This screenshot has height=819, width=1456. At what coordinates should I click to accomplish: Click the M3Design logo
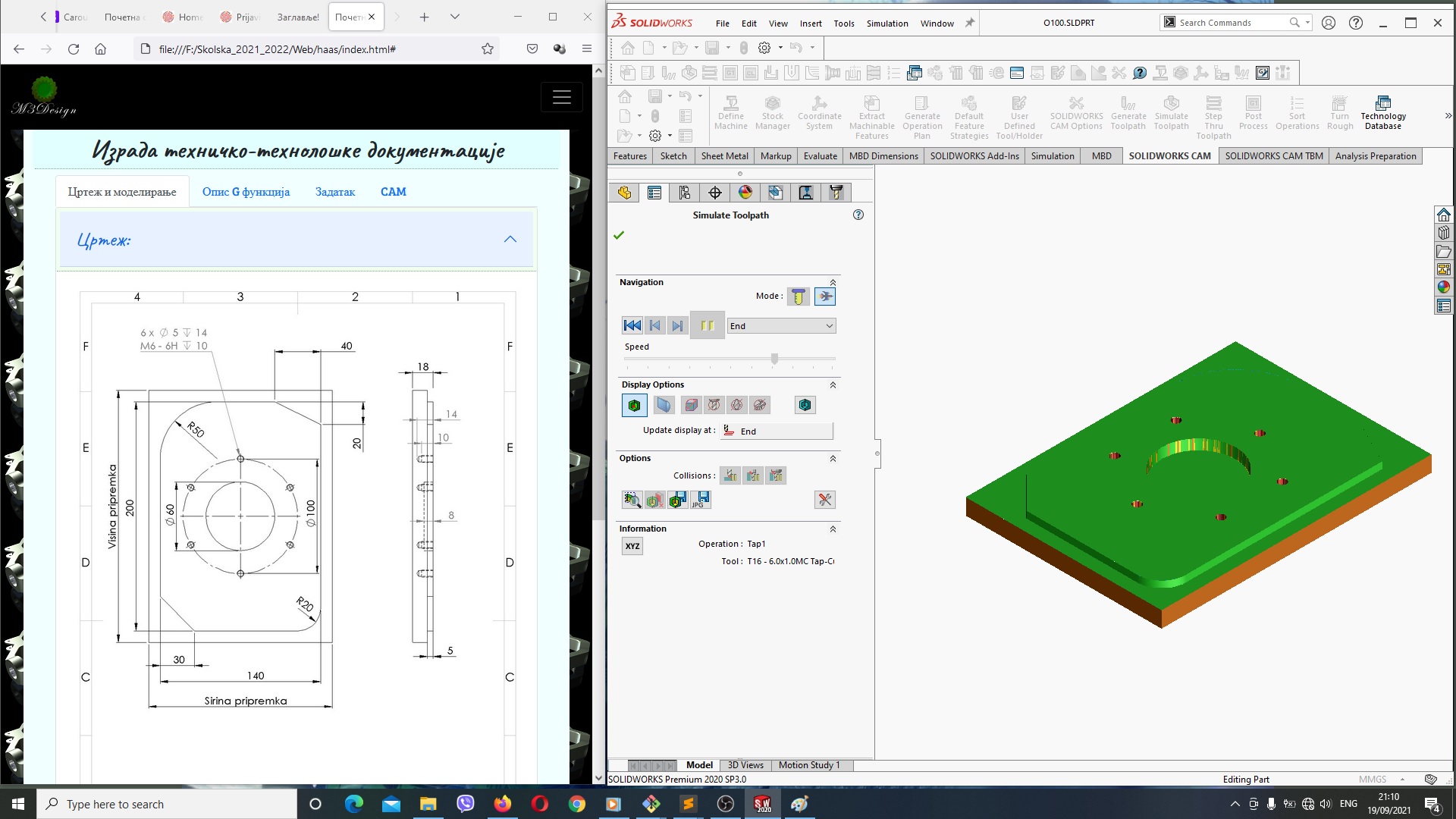tap(44, 97)
